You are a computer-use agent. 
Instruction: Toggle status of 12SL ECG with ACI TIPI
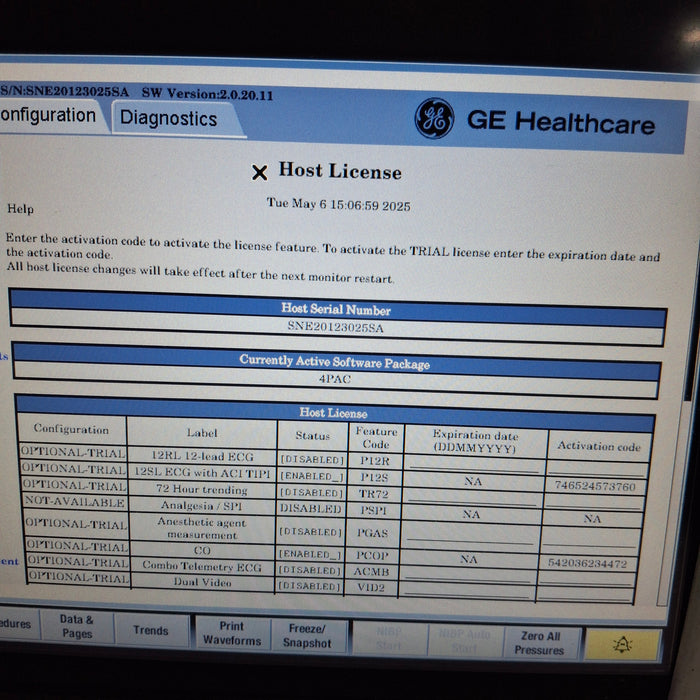point(312,476)
